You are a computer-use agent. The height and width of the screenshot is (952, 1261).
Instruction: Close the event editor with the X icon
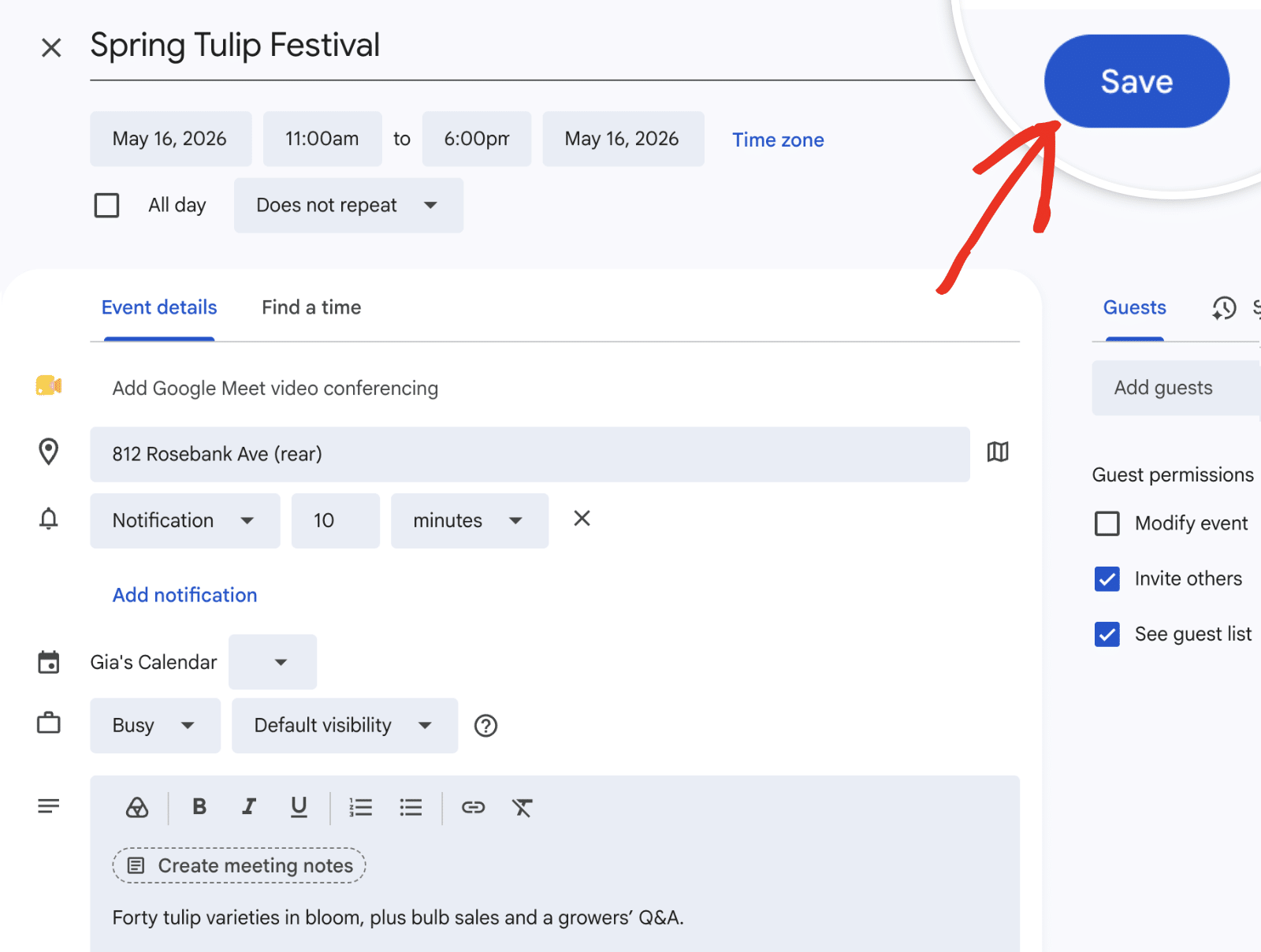(x=51, y=48)
